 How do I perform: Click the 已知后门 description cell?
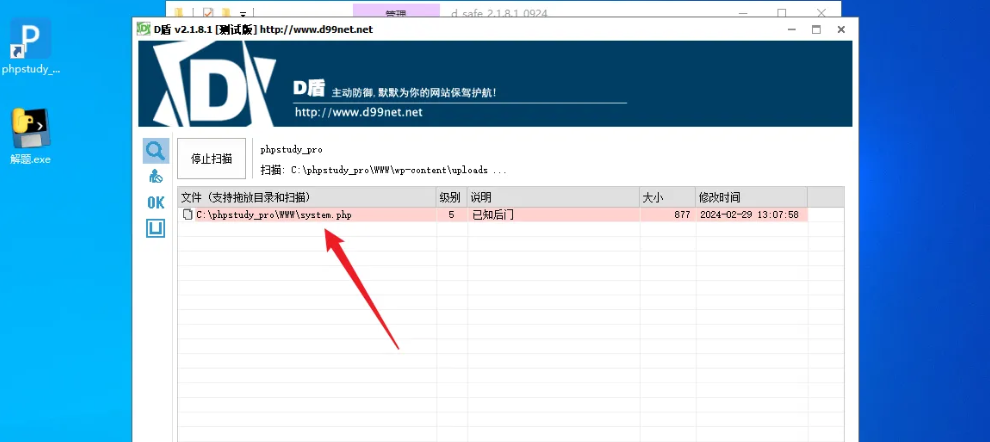pos(493,215)
